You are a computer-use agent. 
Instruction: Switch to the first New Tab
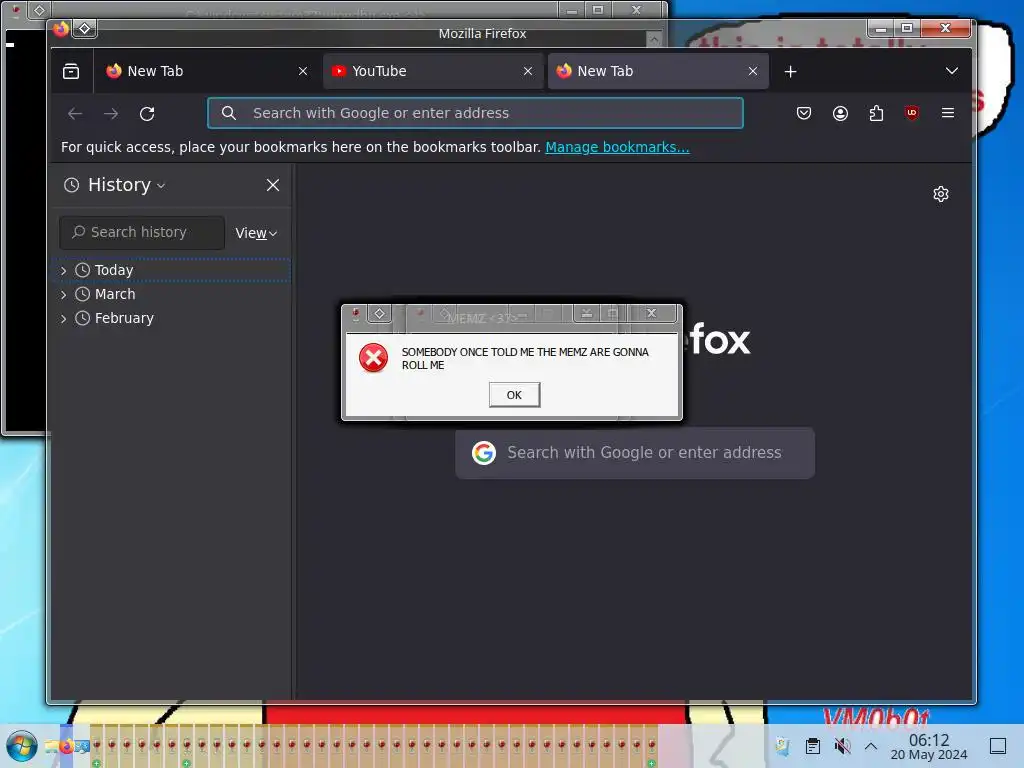pyautogui.click(x=208, y=71)
